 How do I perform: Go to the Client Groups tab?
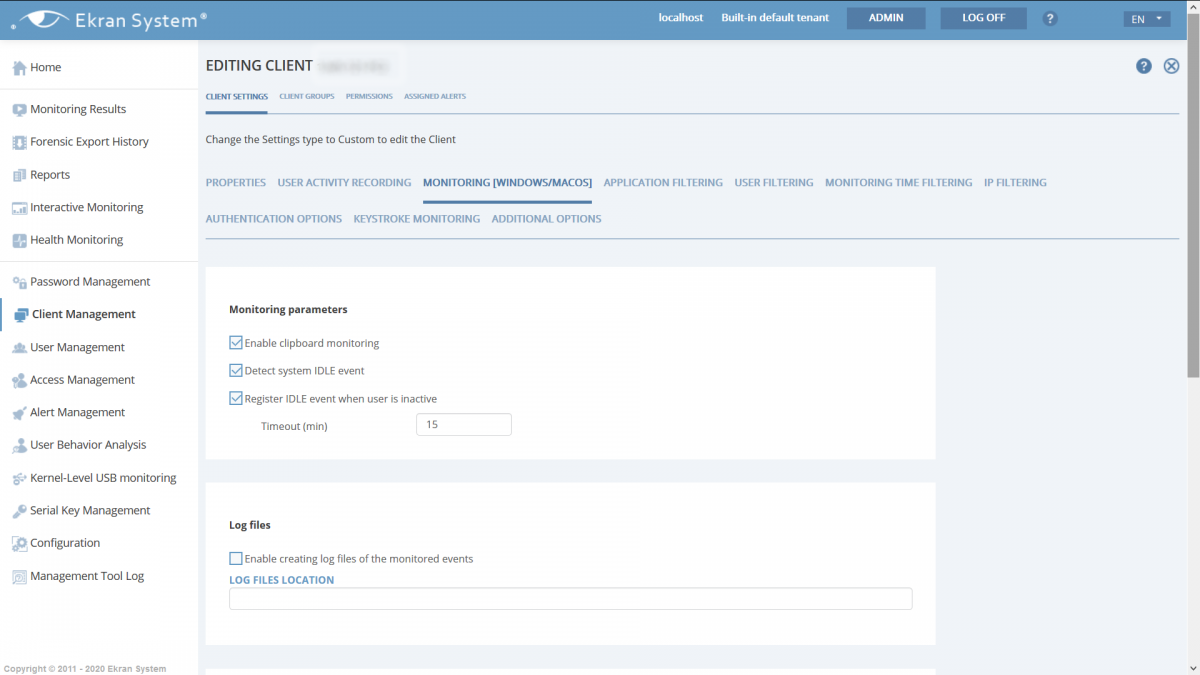tap(307, 97)
